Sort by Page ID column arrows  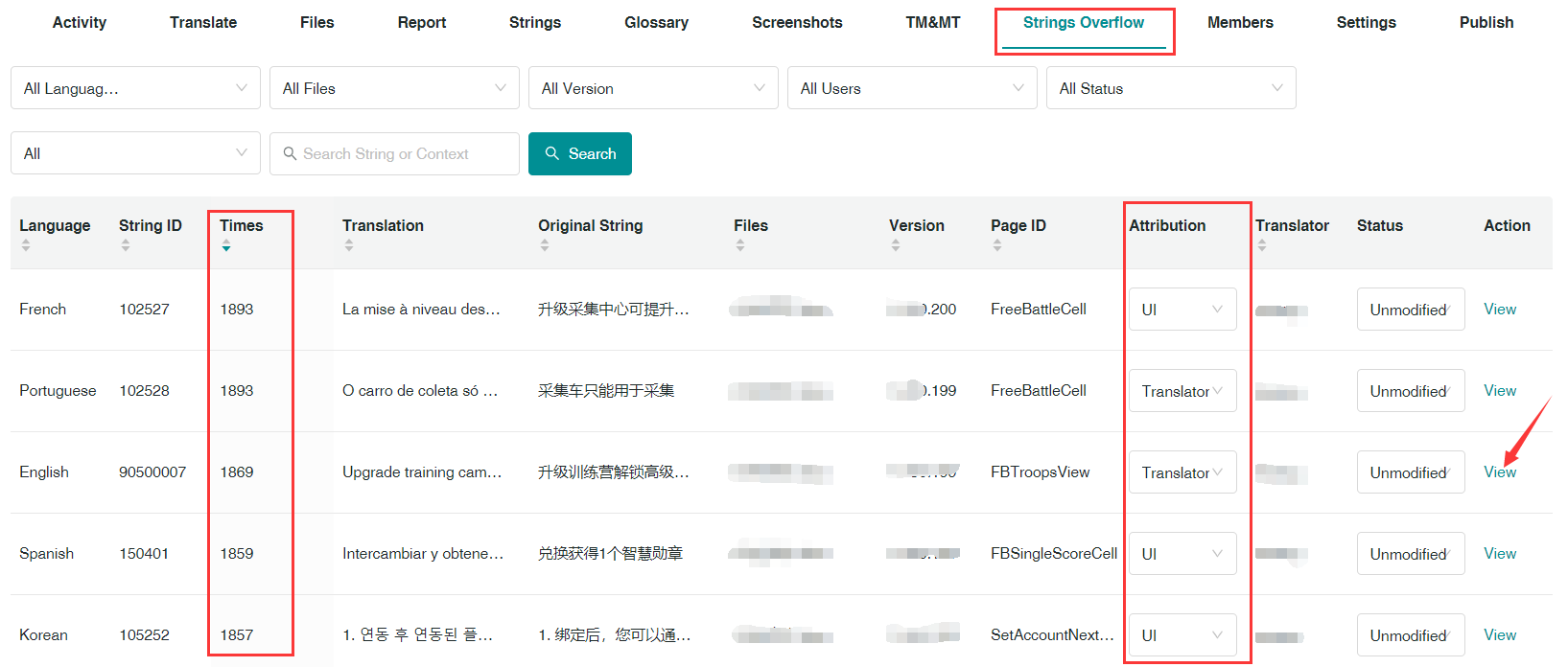pos(997,245)
